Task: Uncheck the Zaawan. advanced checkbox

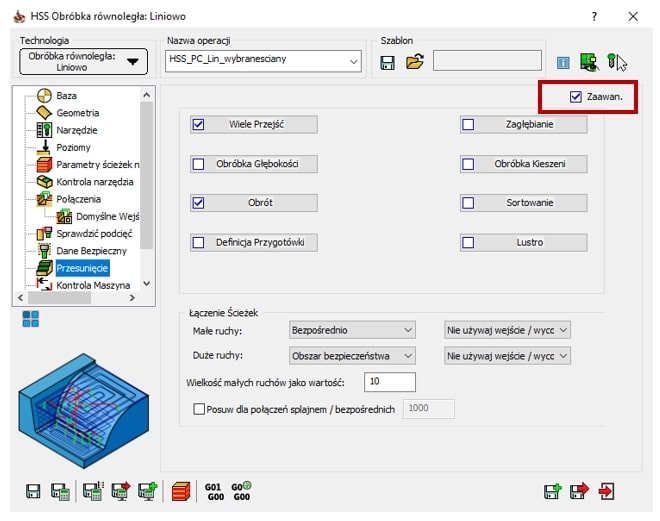Action: (x=576, y=97)
